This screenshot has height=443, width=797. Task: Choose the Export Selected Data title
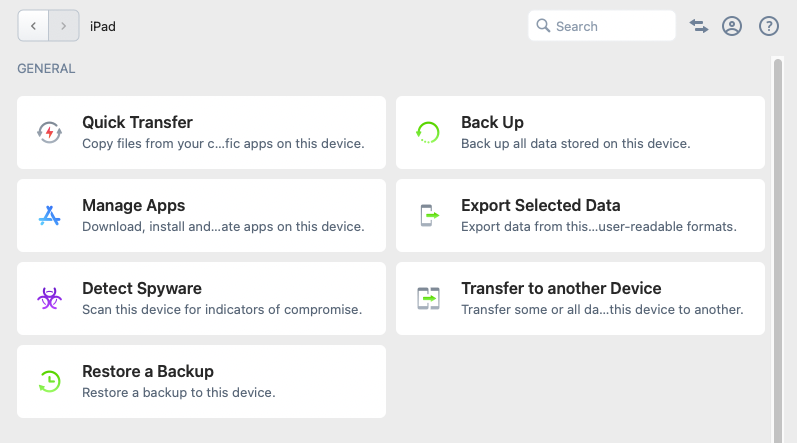(541, 205)
